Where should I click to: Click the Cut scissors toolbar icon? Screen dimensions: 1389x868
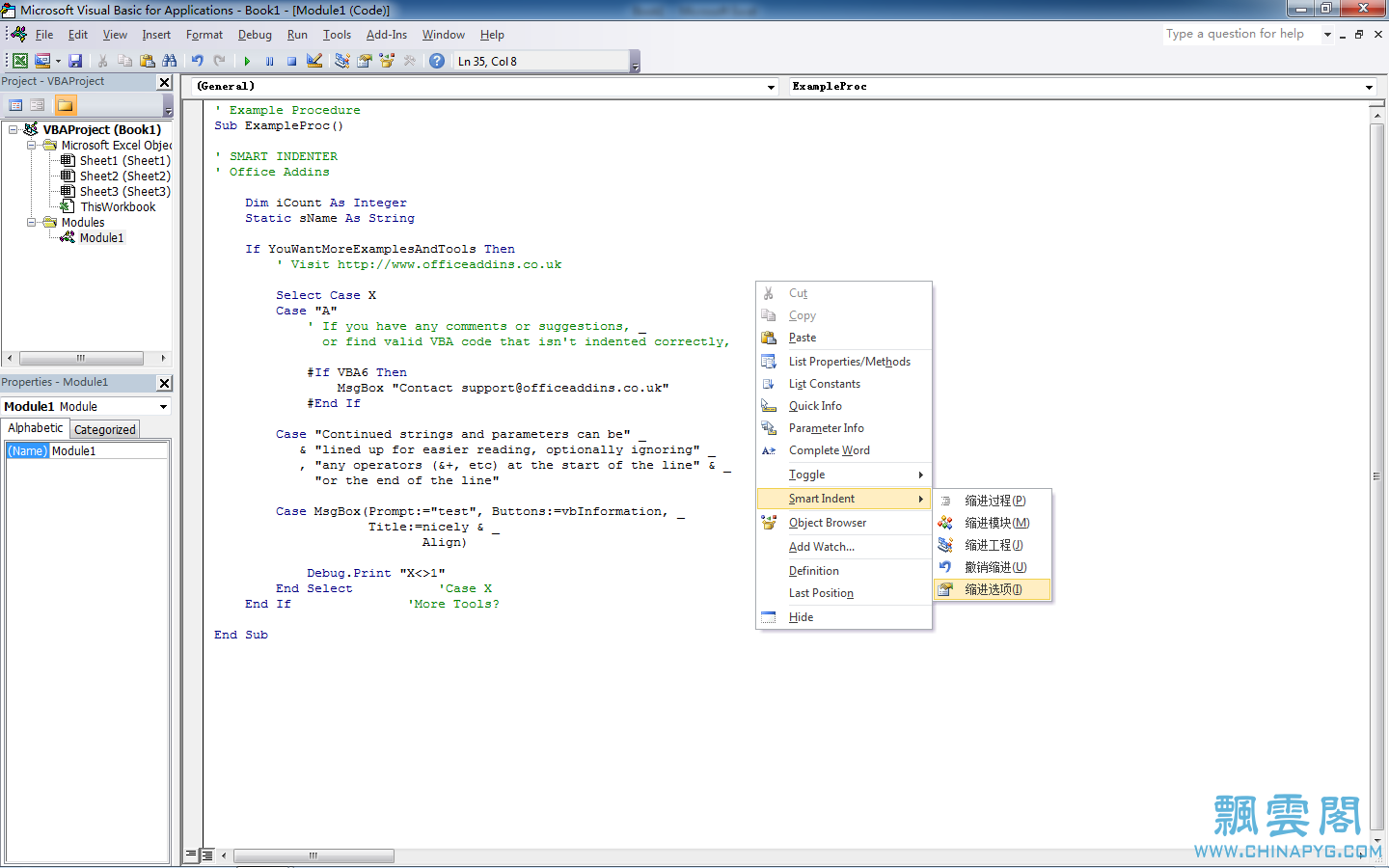(103, 61)
